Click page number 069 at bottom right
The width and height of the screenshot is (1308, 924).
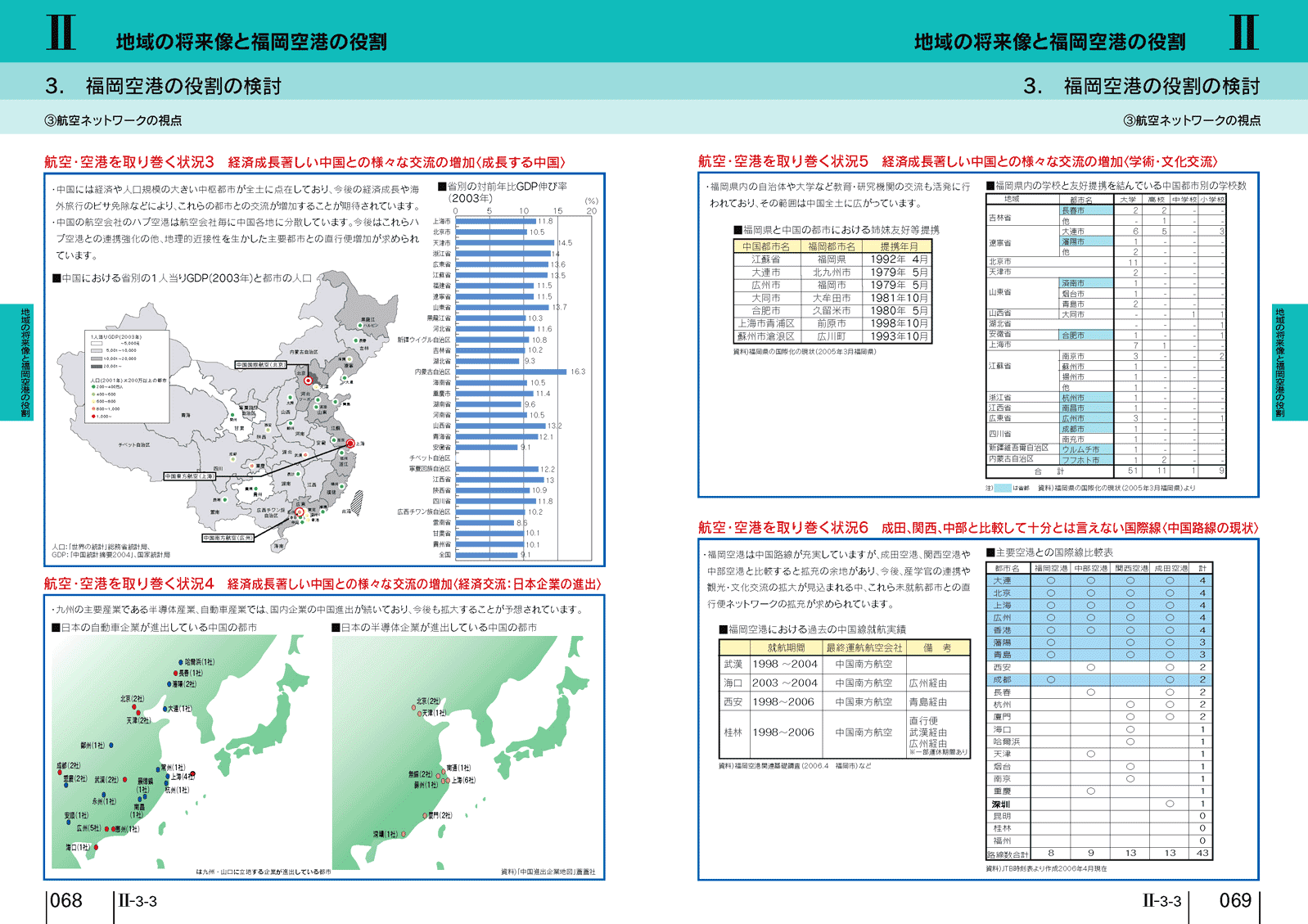1235,900
